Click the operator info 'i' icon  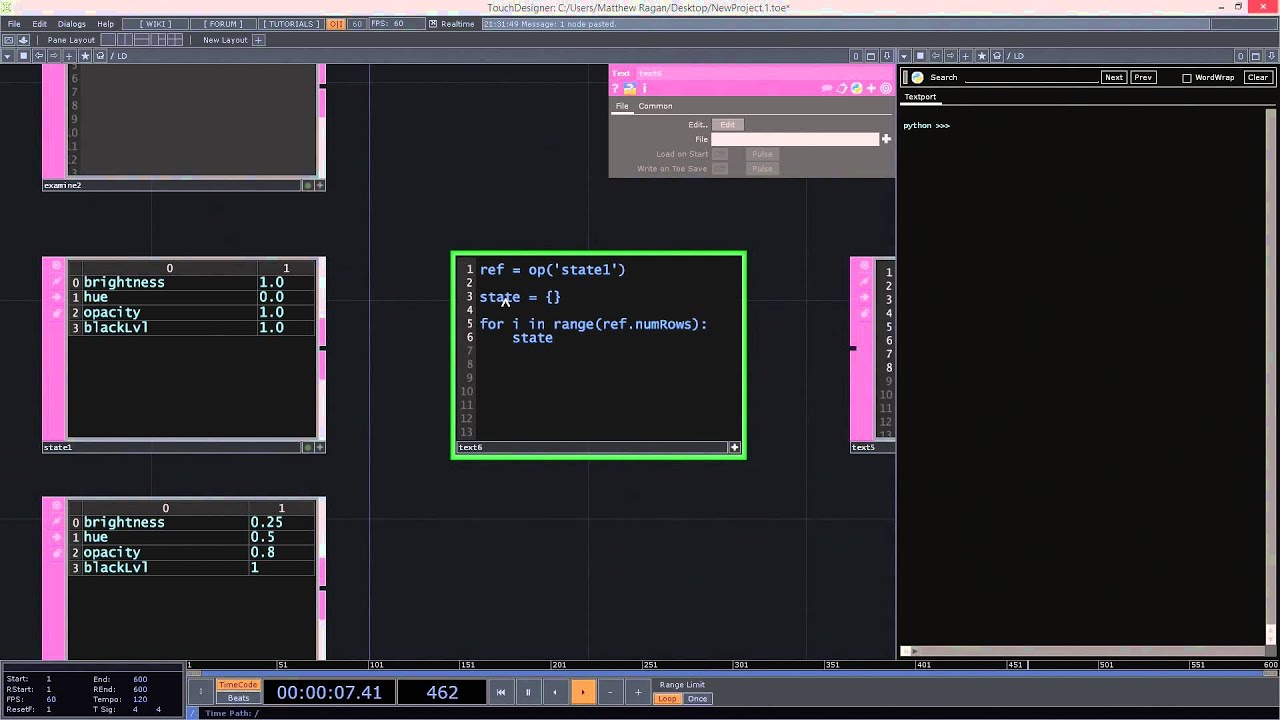(x=644, y=88)
